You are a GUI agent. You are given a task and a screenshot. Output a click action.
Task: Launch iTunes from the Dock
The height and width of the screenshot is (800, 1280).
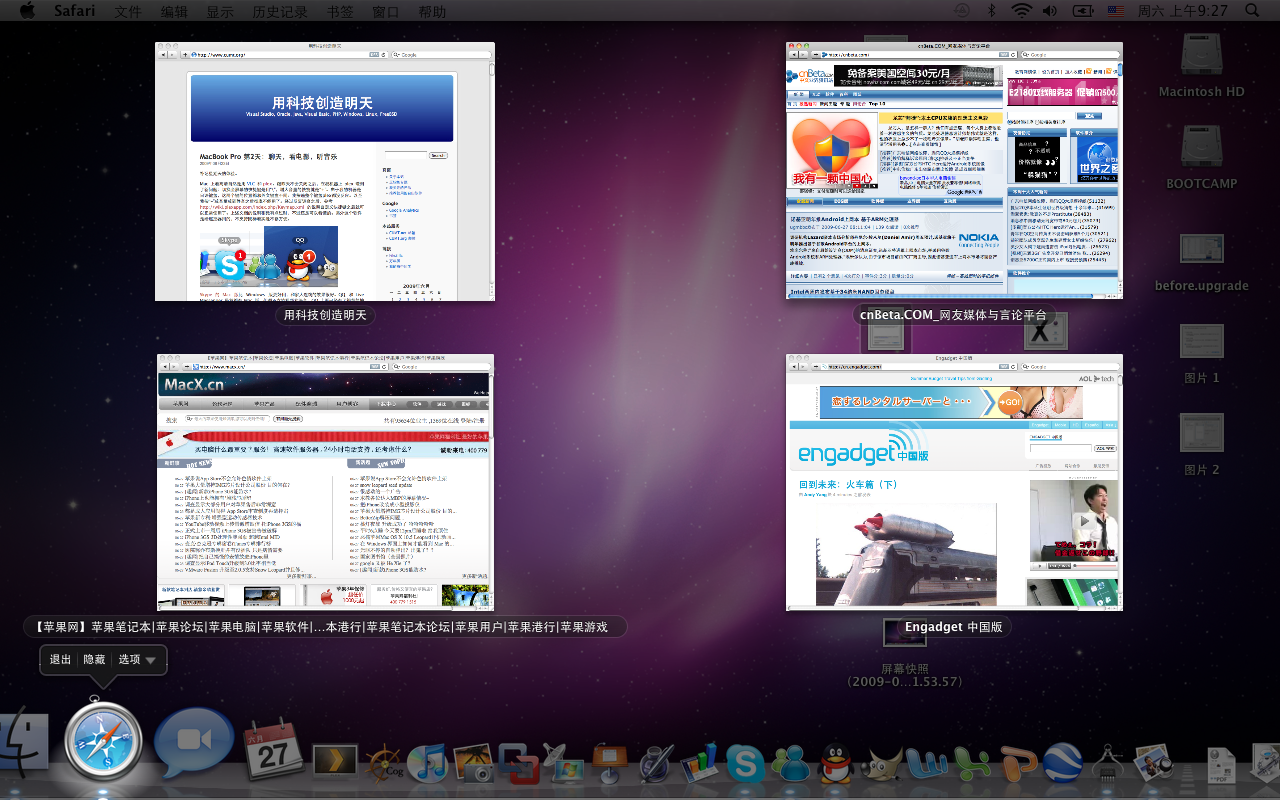click(x=428, y=762)
